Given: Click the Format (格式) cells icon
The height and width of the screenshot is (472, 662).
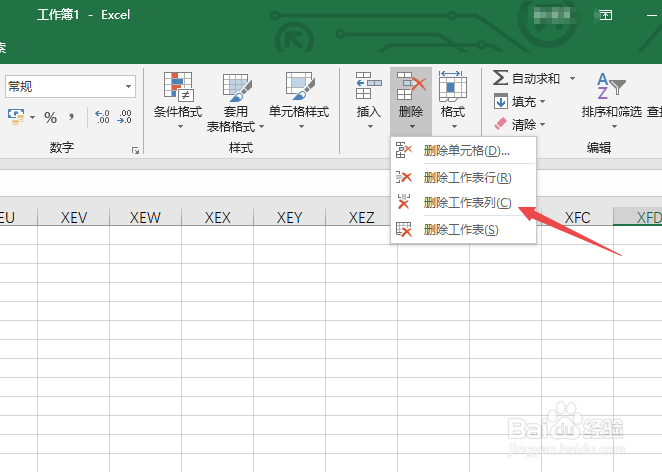Looking at the screenshot, I should click(453, 86).
